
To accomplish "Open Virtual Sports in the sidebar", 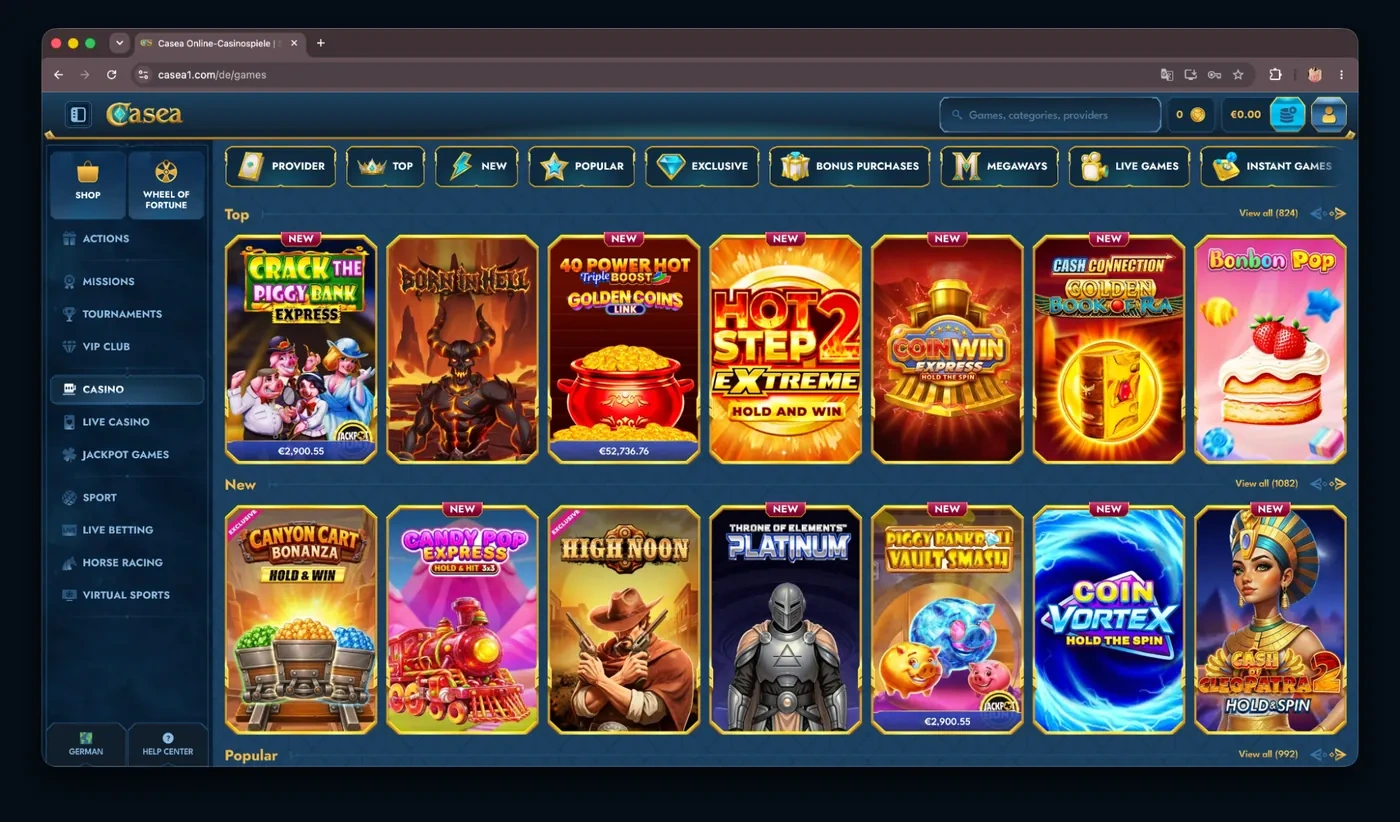I will [127, 595].
